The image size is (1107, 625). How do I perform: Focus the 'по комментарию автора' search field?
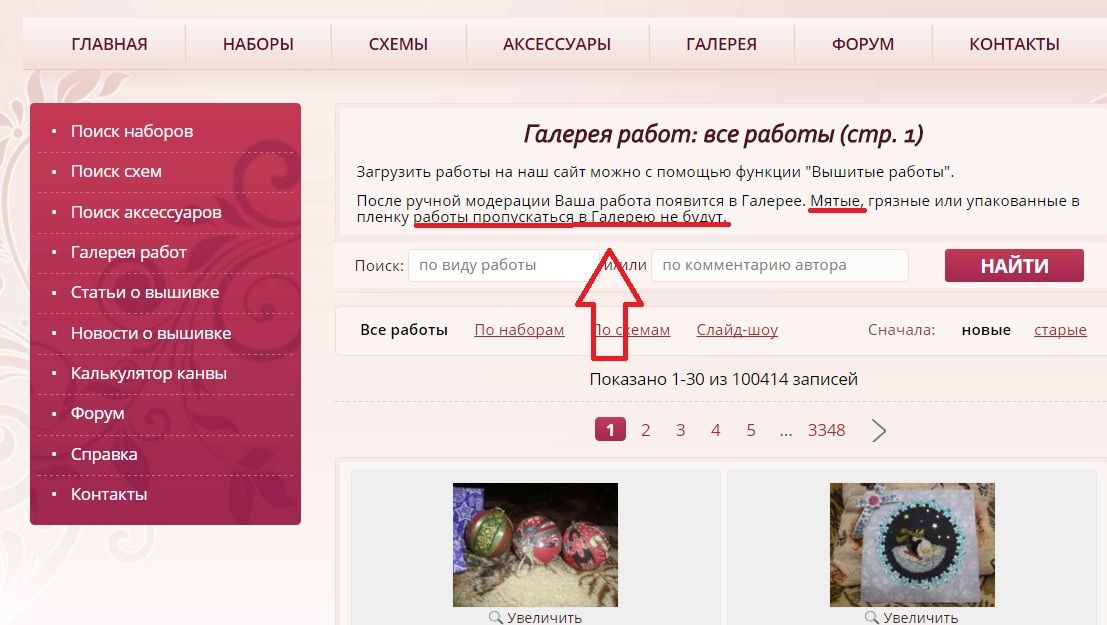779,266
